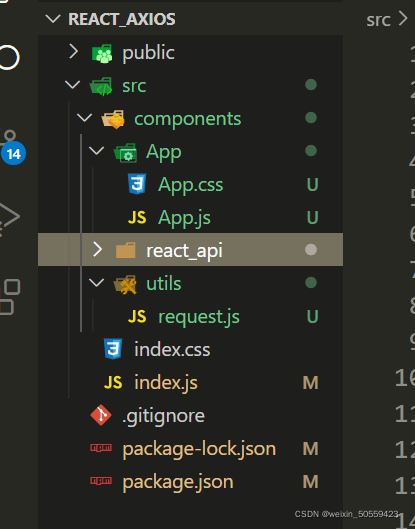The height and width of the screenshot is (529, 415).
Task: Collapse the src folder
Action: [x=72, y=84]
